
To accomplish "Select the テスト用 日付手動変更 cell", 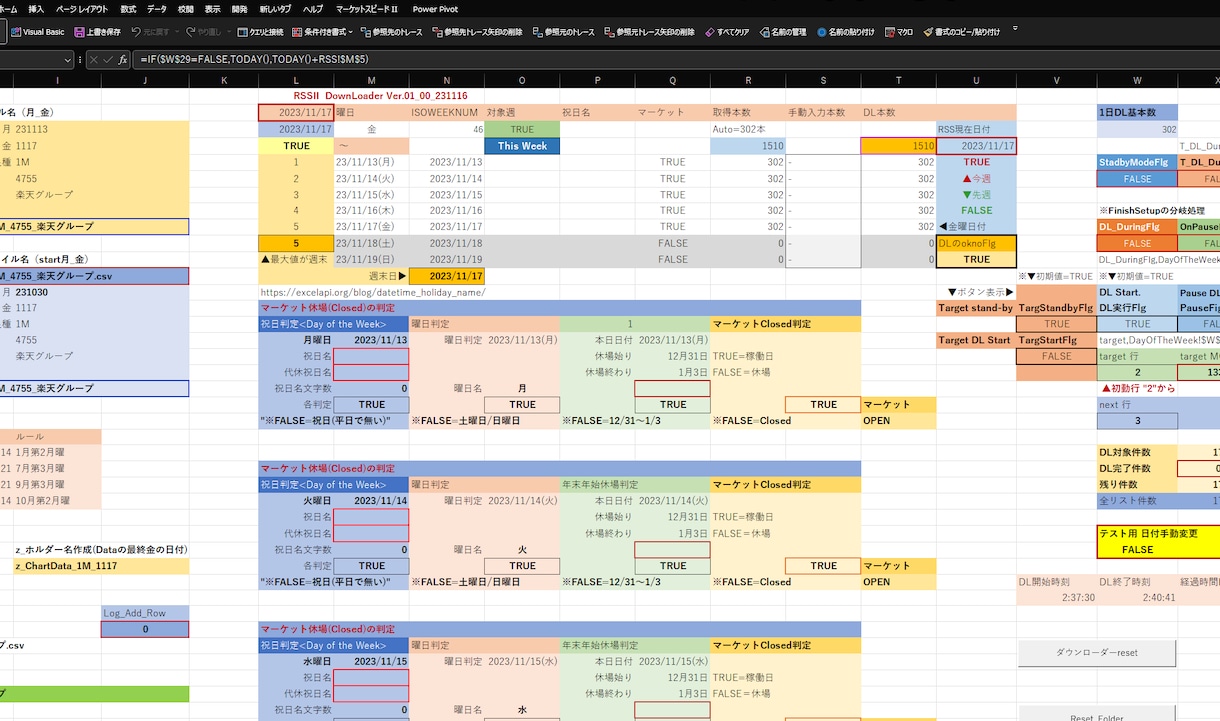I will 1158,533.
